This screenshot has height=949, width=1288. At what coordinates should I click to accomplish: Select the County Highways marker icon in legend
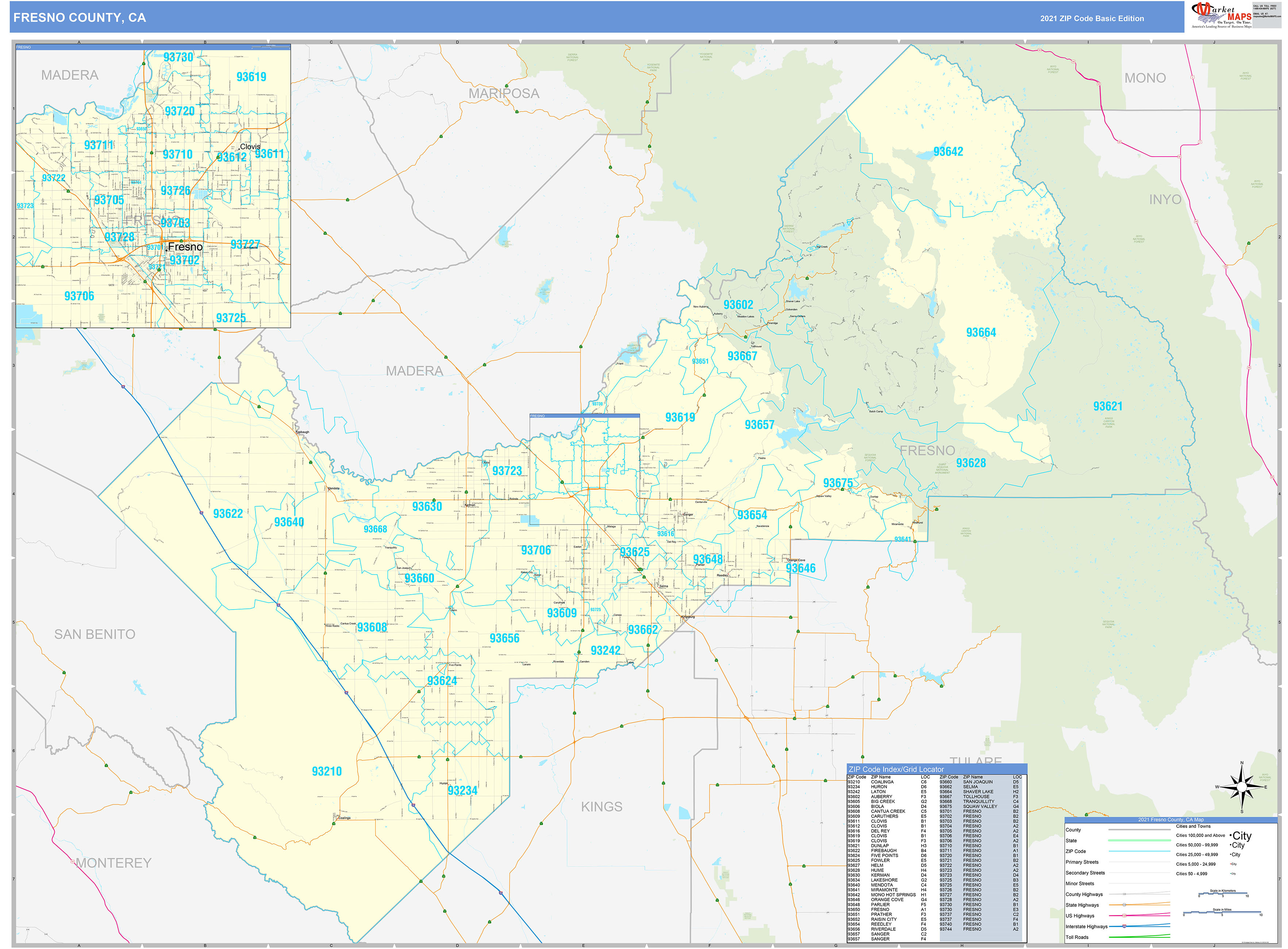pyautogui.click(x=1124, y=894)
